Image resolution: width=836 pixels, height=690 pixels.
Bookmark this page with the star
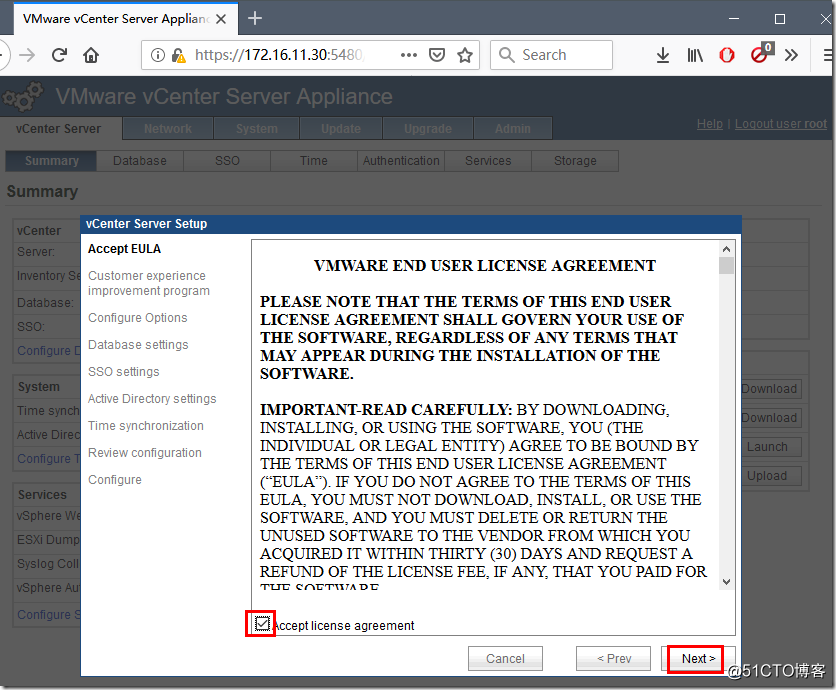click(465, 55)
